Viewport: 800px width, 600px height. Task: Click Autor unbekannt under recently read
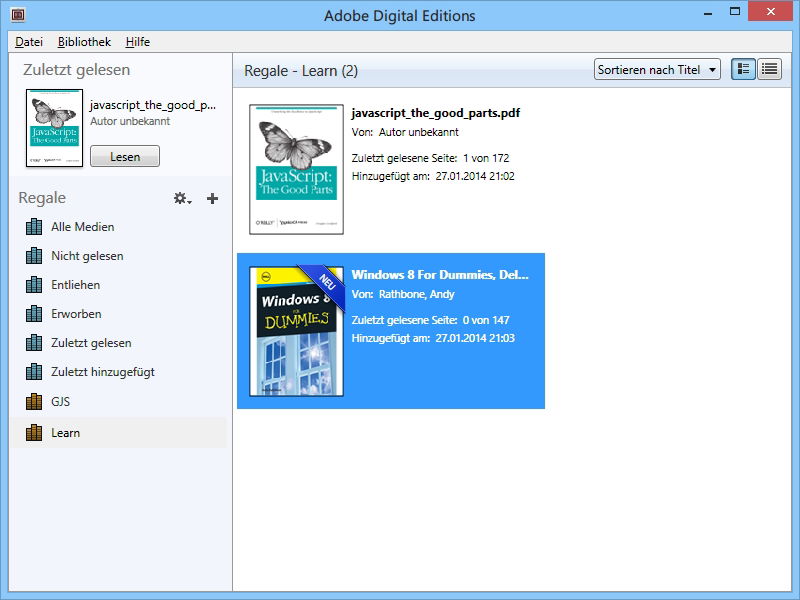130,121
